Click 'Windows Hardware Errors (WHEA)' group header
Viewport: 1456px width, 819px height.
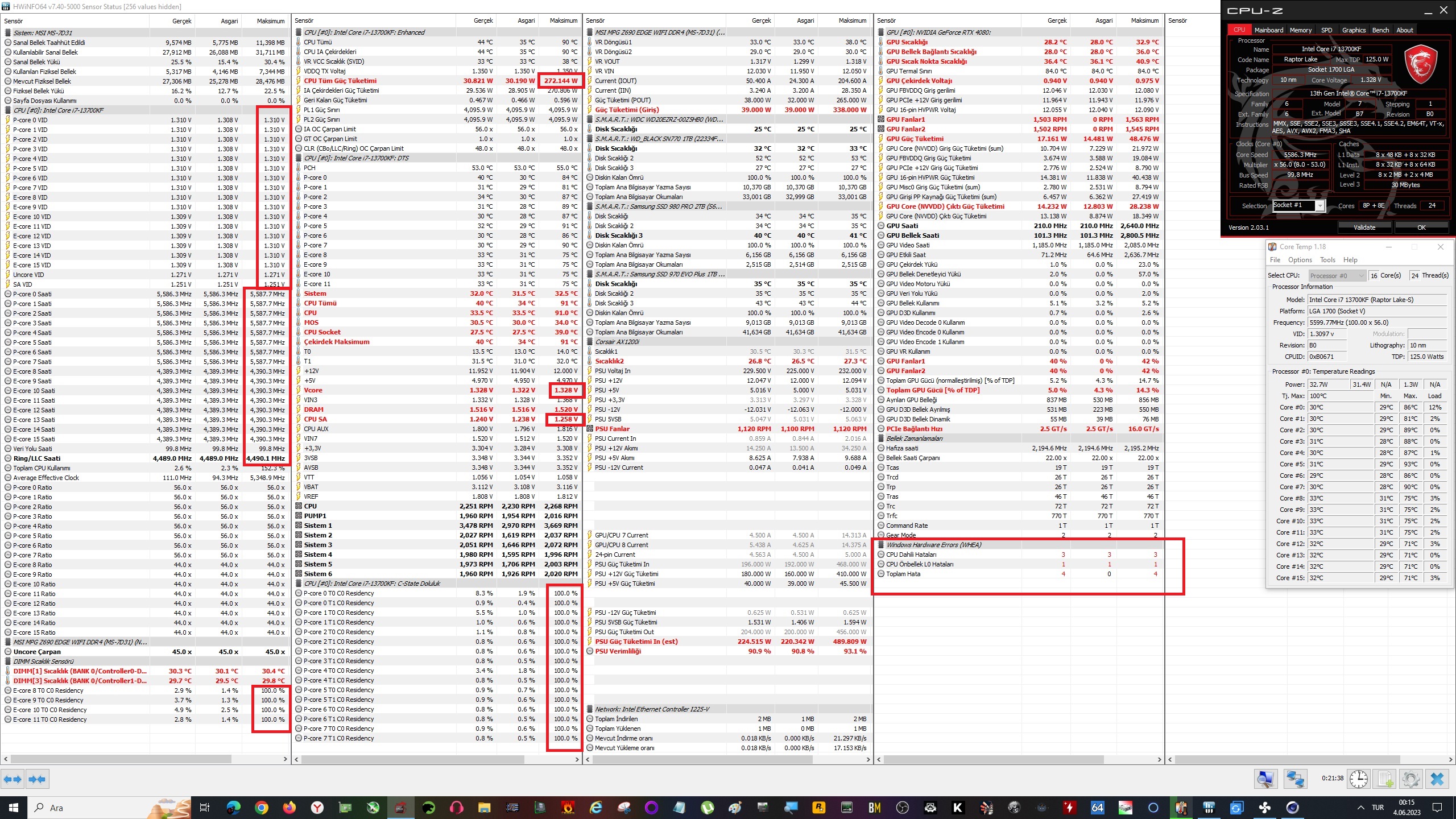(1018, 545)
